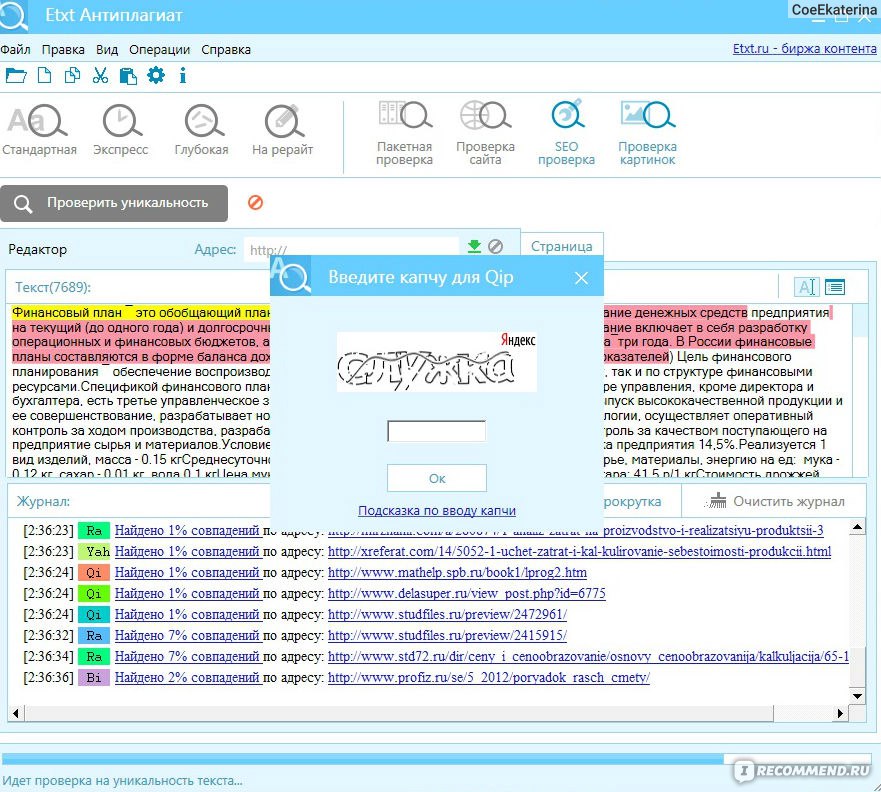Open the Справка menu
The image size is (881, 792).
226,49
